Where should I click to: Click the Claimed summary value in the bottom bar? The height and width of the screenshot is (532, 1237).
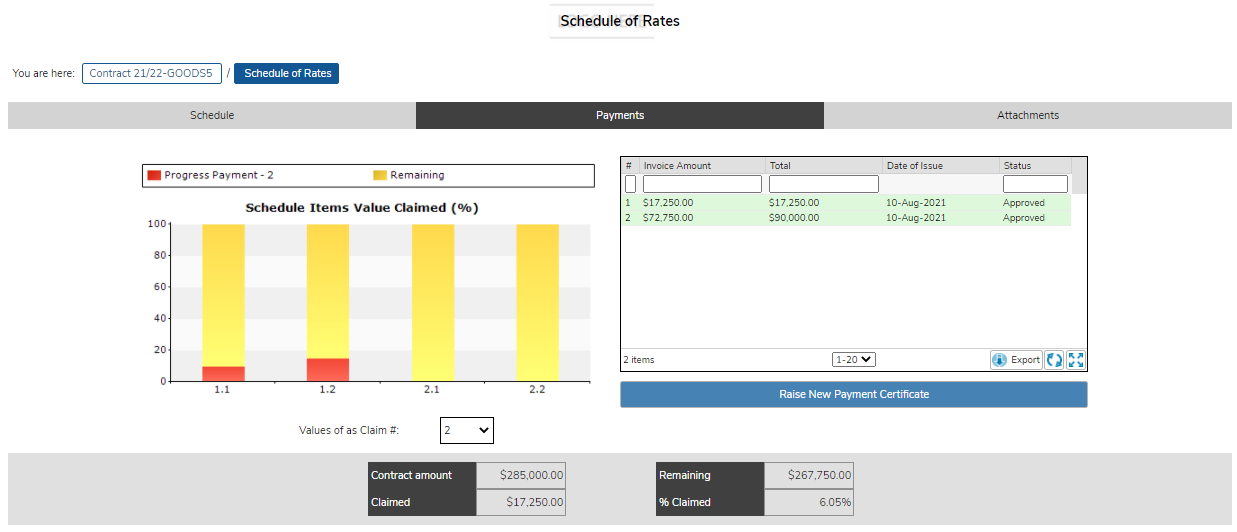[x=521, y=502]
